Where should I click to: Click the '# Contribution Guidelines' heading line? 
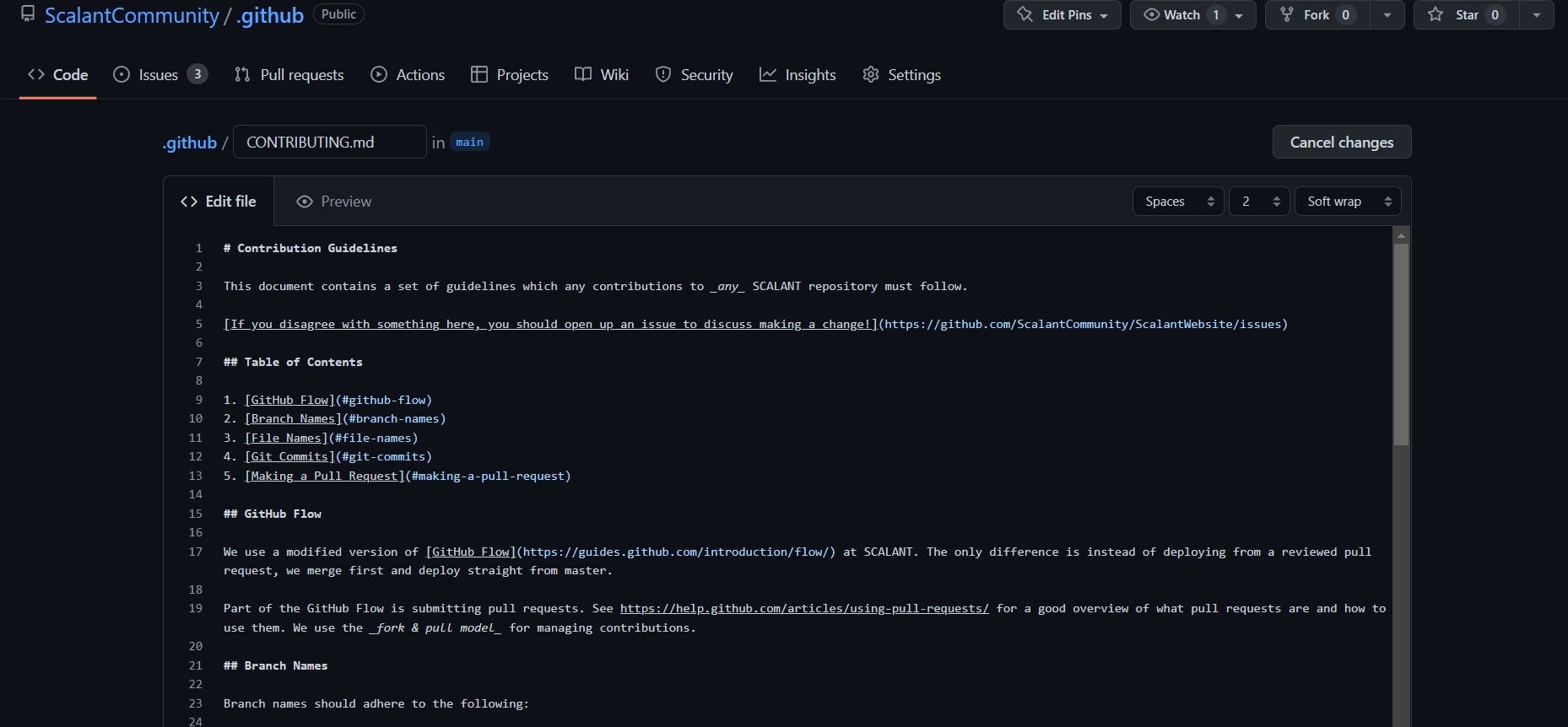(310, 248)
